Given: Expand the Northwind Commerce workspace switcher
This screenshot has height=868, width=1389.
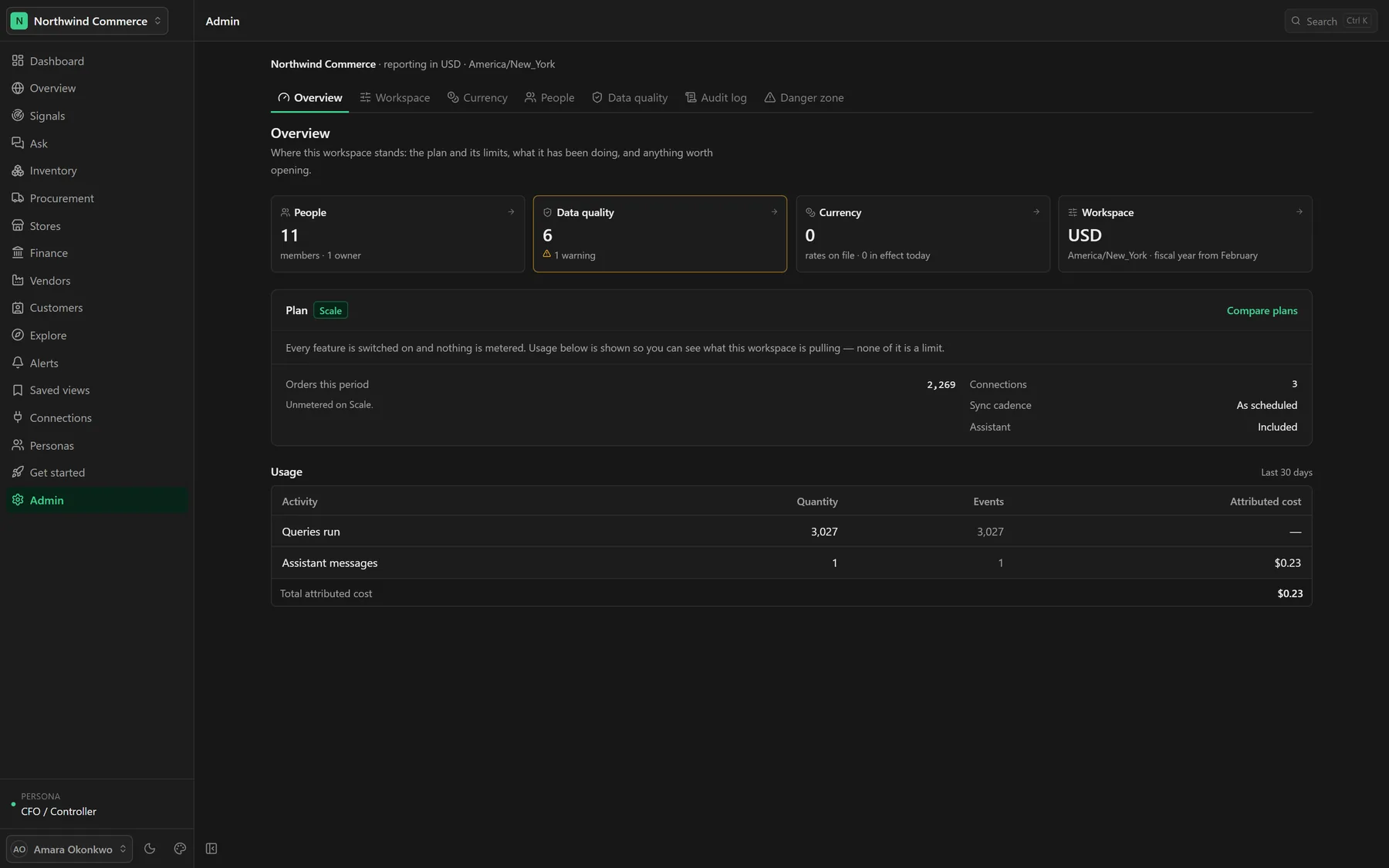Looking at the screenshot, I should pos(87,21).
